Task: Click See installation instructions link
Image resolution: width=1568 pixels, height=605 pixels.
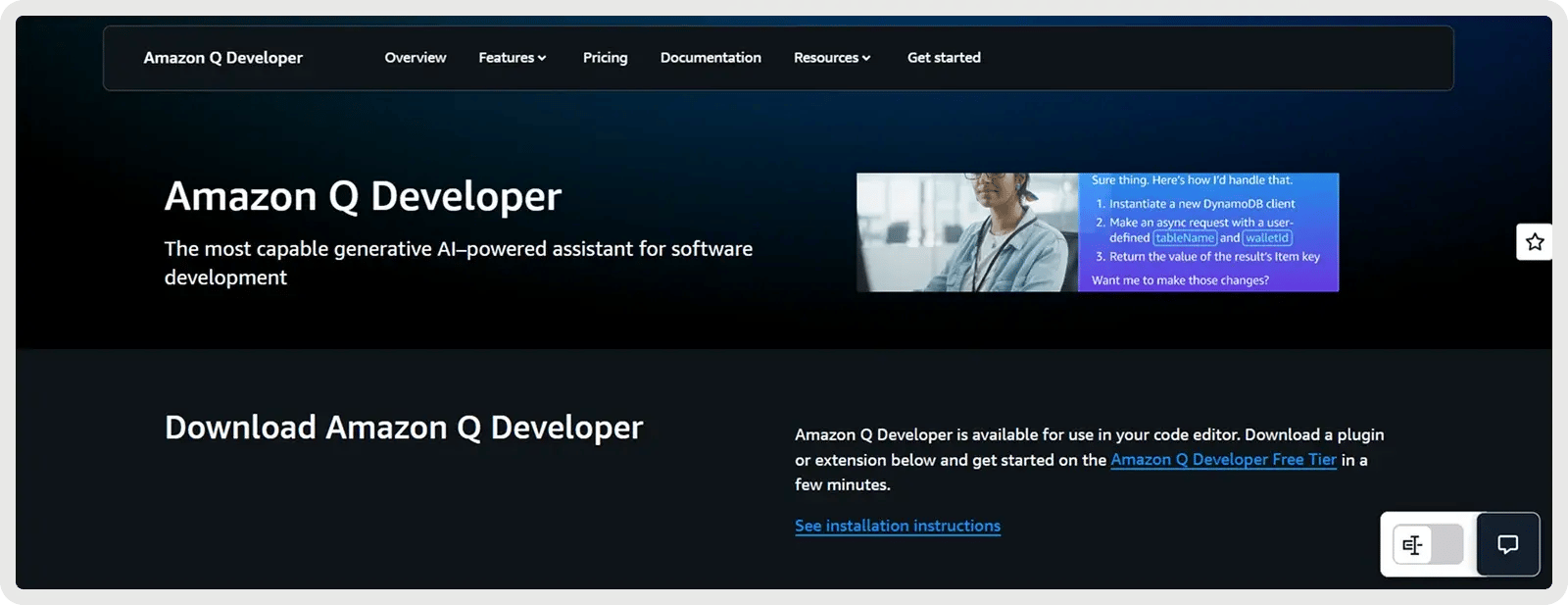Action: coord(897,527)
